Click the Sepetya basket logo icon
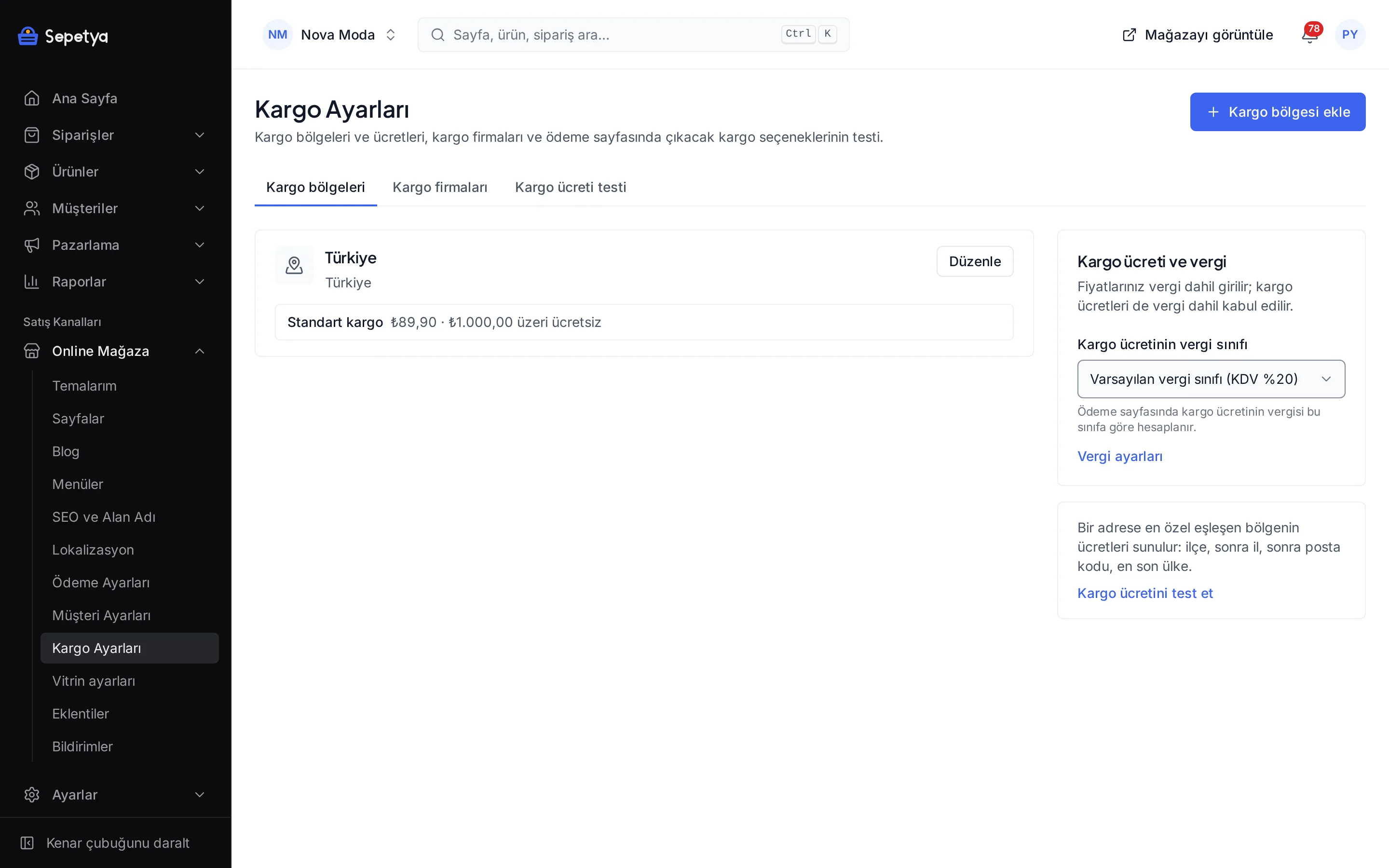1389x868 pixels. point(27,36)
